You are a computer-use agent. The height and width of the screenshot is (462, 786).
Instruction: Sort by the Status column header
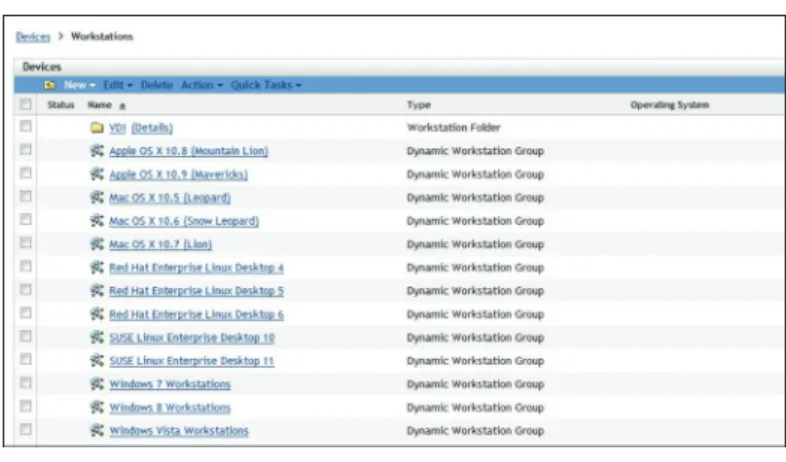[x=61, y=105]
